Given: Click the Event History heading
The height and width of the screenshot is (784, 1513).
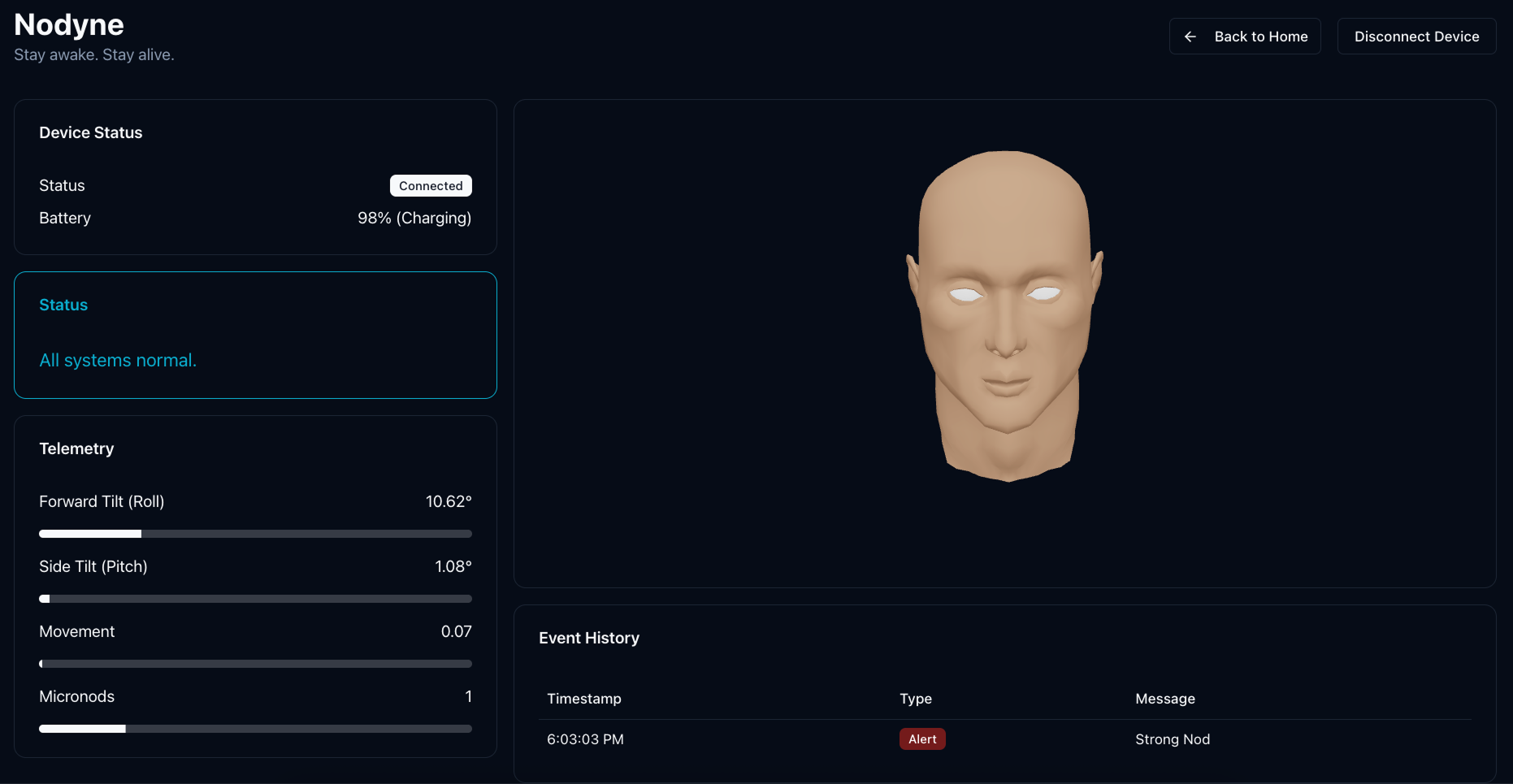Looking at the screenshot, I should click(589, 638).
